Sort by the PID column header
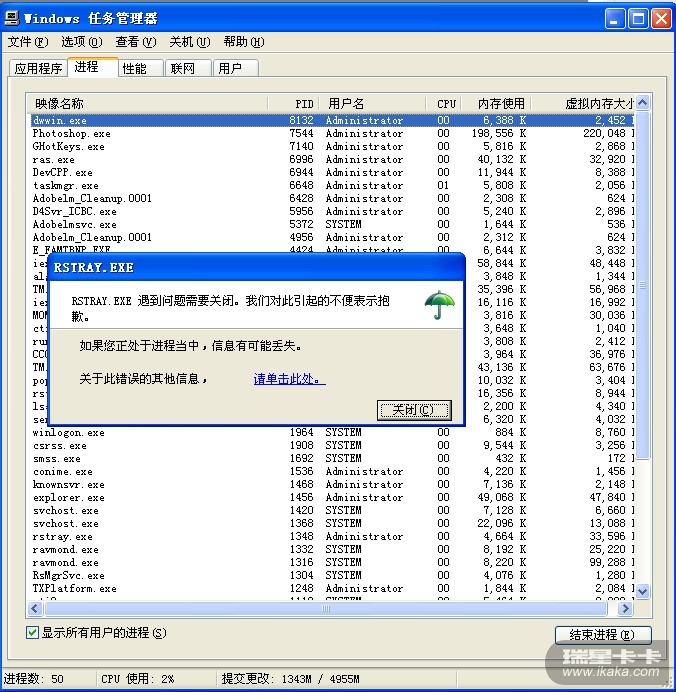The width and height of the screenshot is (676, 692). point(293,104)
